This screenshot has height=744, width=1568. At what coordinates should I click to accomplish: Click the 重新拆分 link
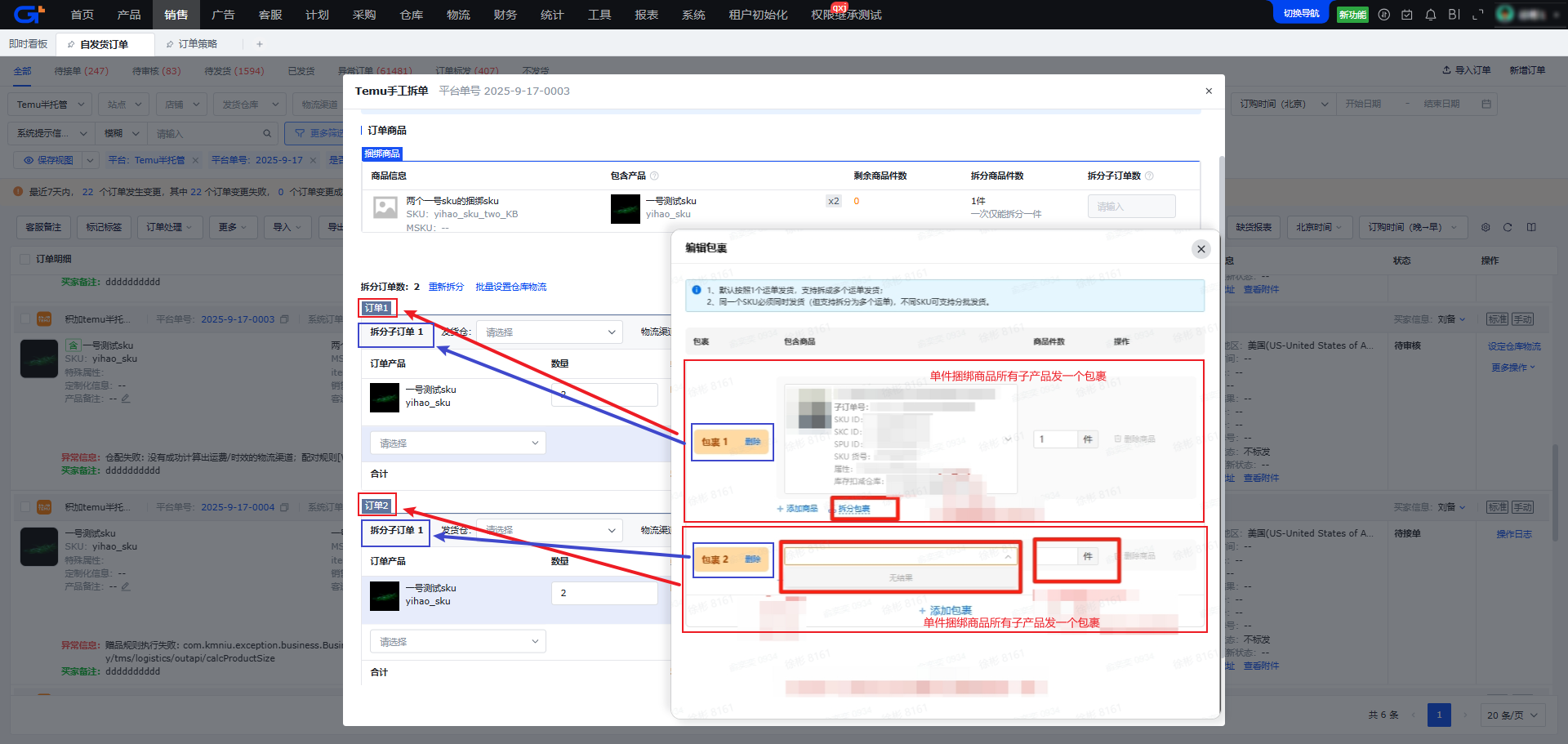click(x=446, y=287)
